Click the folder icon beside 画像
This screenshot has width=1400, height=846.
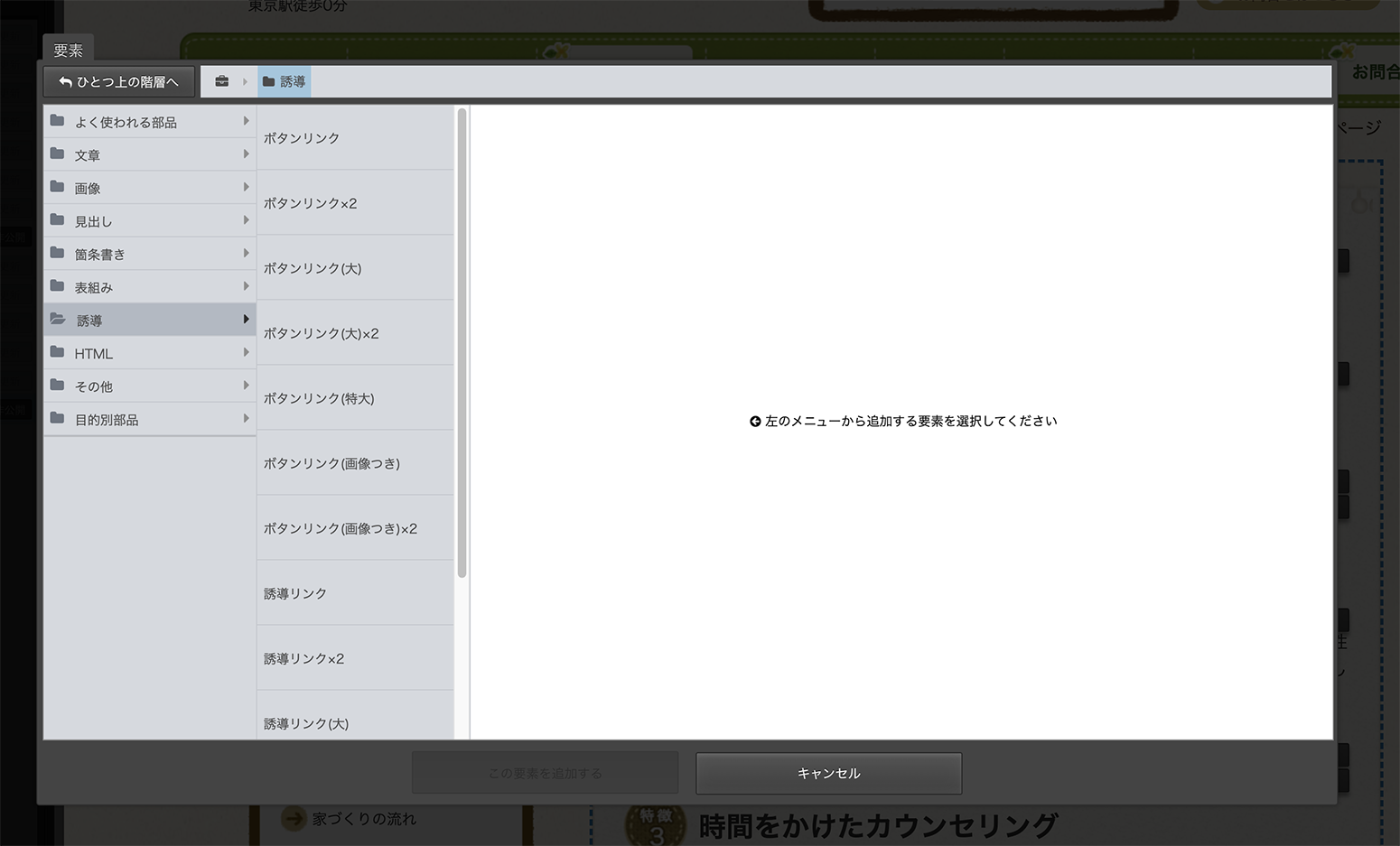(58, 187)
